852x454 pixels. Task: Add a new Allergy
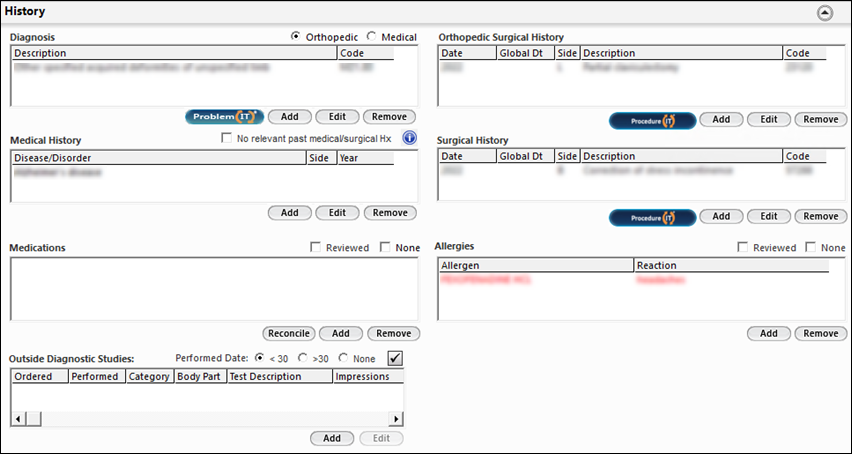click(769, 333)
